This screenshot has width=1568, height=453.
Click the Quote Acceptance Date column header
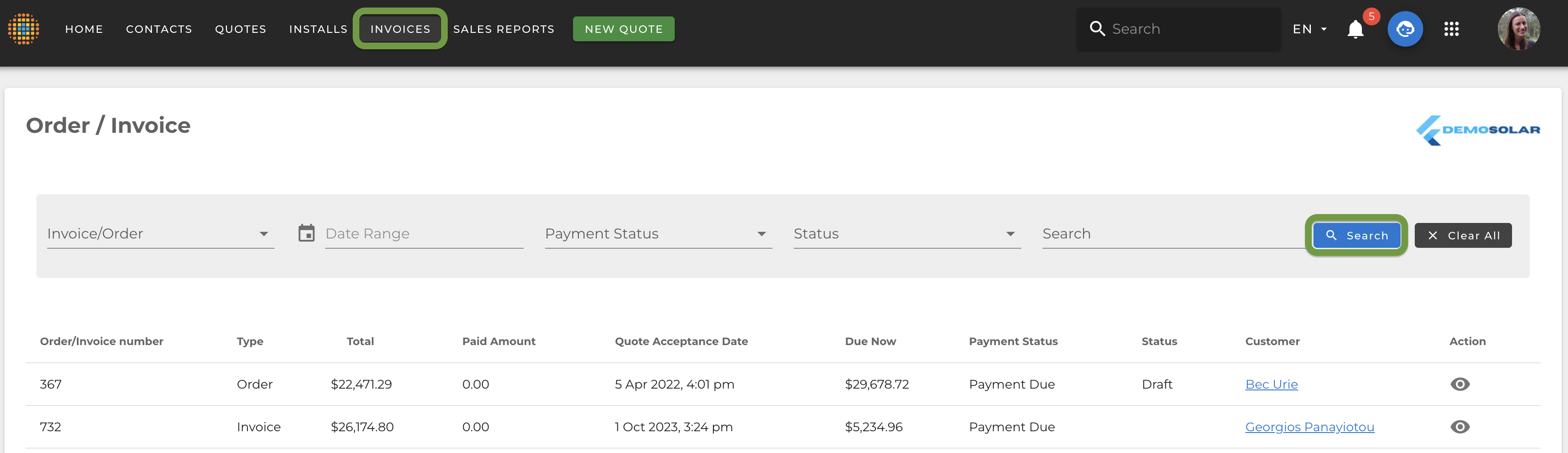681,342
